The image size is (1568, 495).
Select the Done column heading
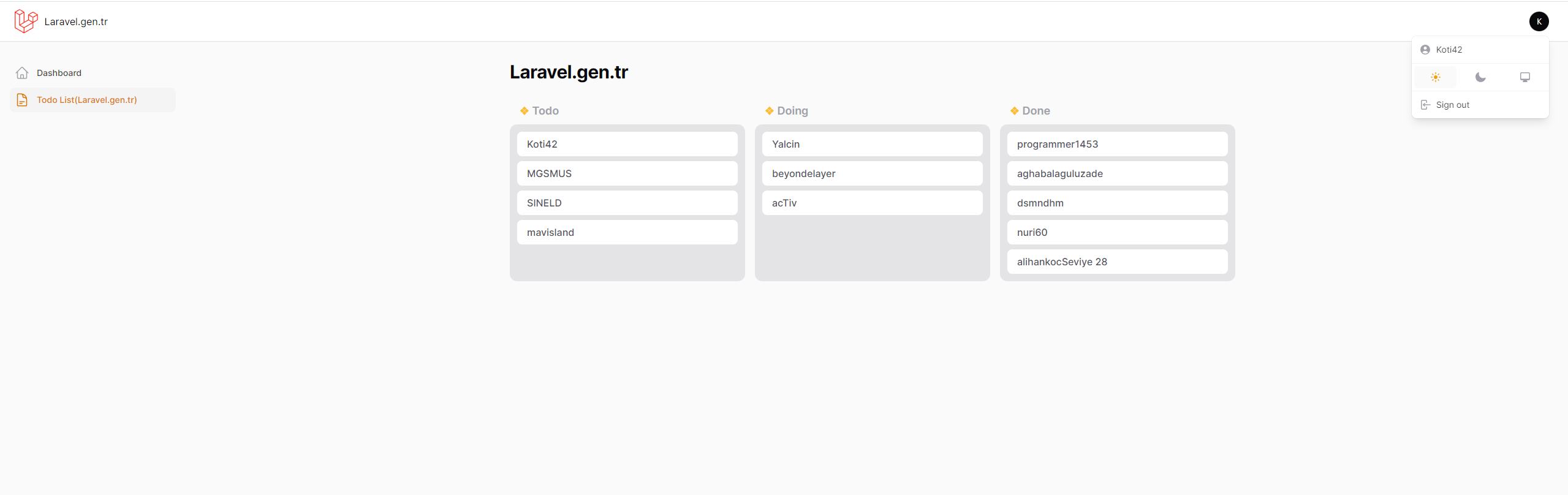click(x=1036, y=111)
